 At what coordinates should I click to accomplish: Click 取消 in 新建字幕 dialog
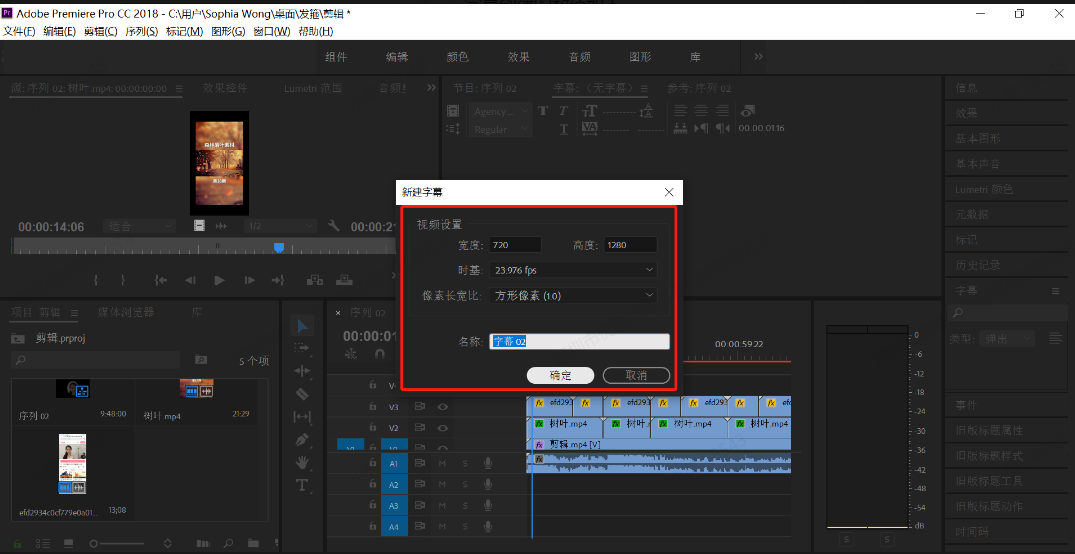point(636,375)
